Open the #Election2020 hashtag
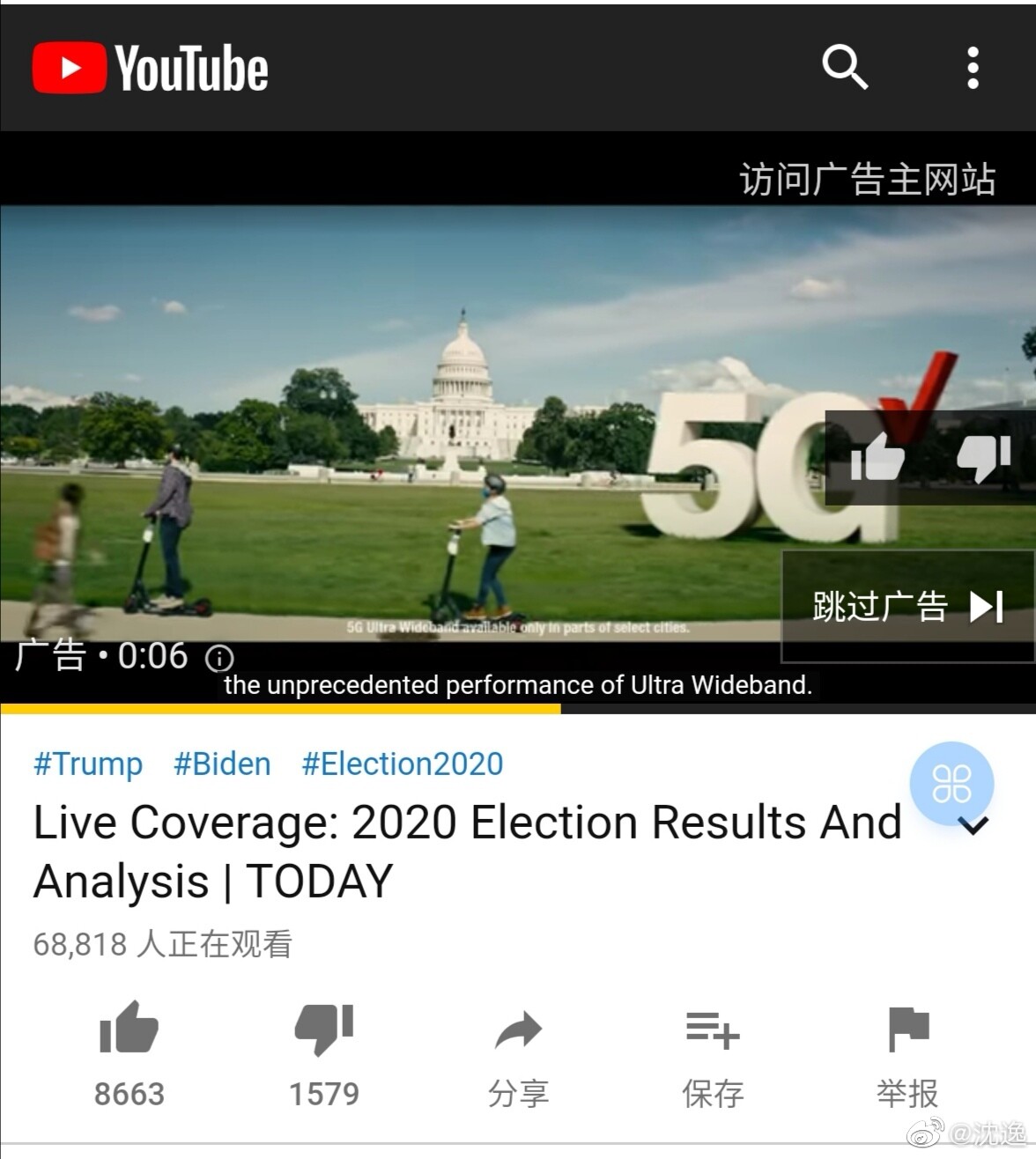 [403, 764]
